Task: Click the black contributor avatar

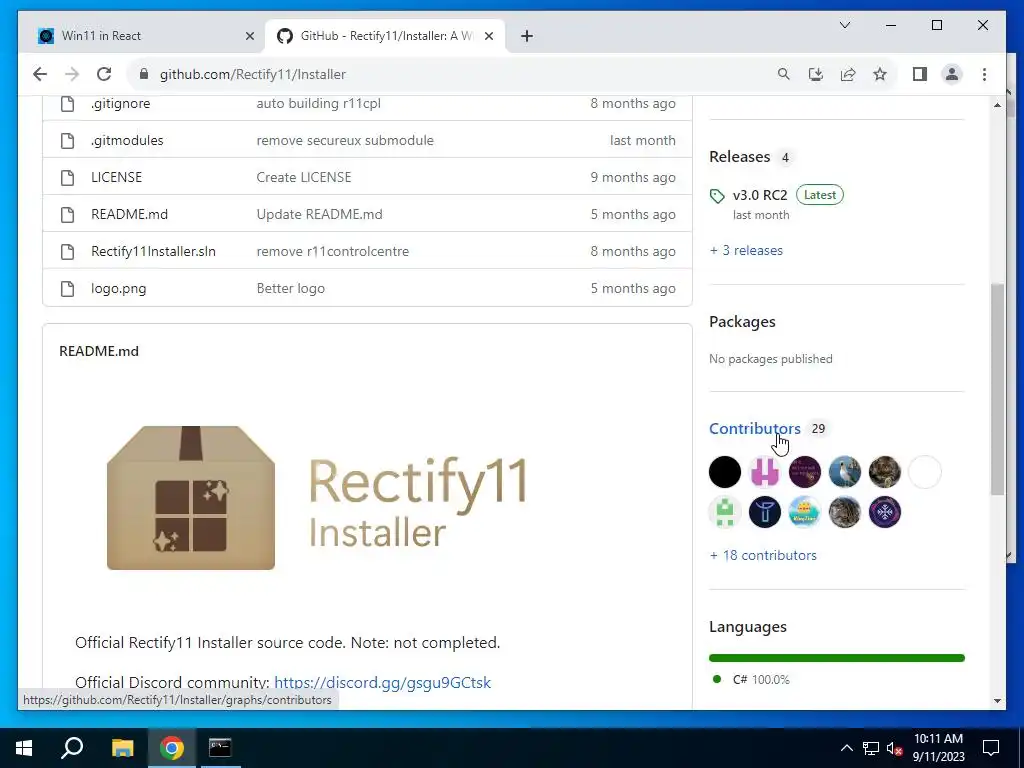Action: click(x=725, y=472)
